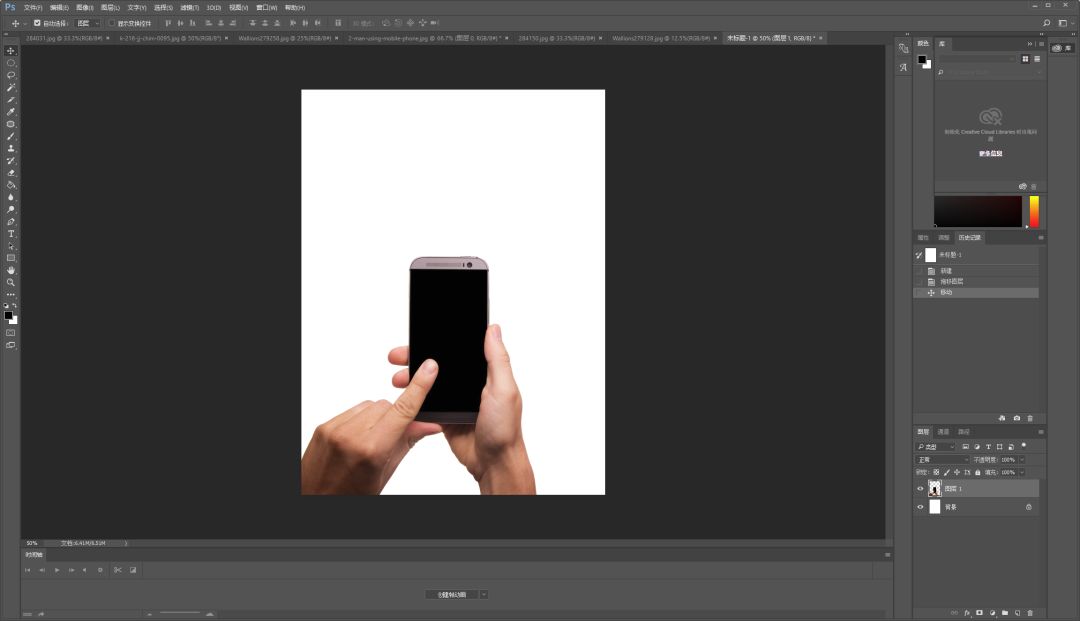Select the Eraser tool
Screen dimensions: 1080x621
(11, 173)
